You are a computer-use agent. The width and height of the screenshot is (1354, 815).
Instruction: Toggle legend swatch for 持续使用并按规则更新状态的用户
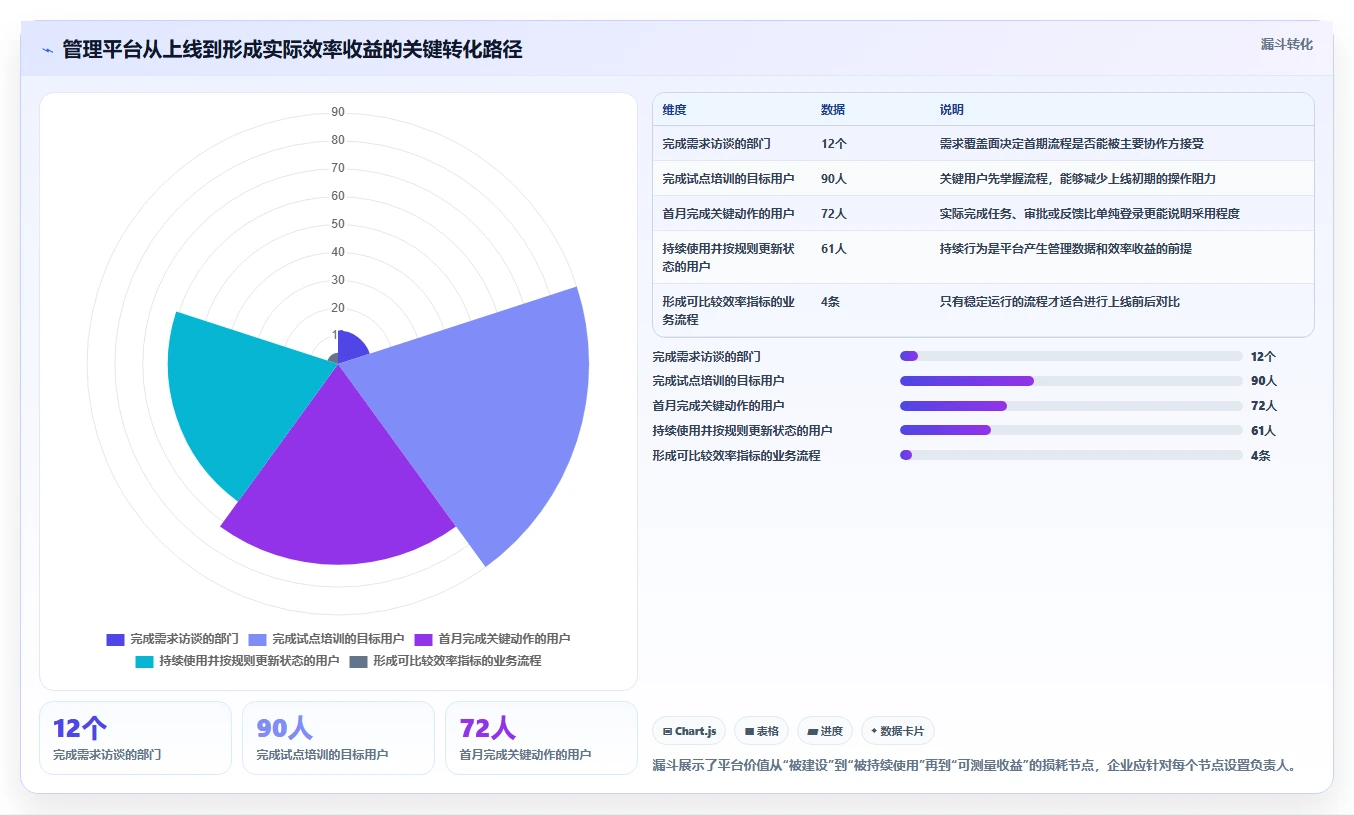pos(144,661)
